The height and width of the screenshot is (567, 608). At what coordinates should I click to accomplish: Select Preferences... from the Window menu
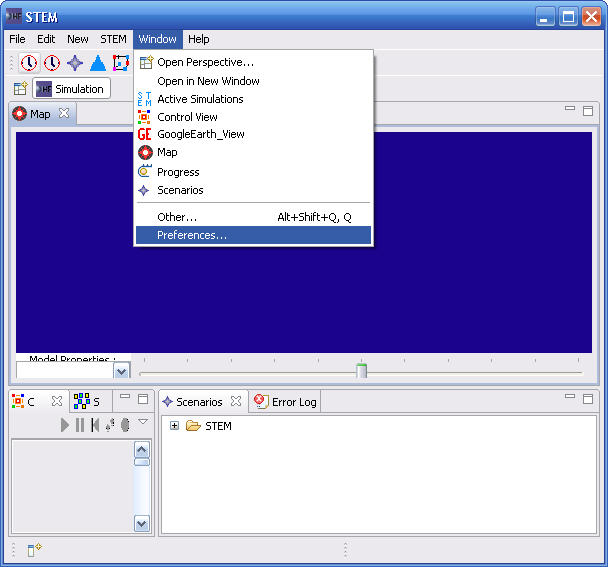pos(192,235)
